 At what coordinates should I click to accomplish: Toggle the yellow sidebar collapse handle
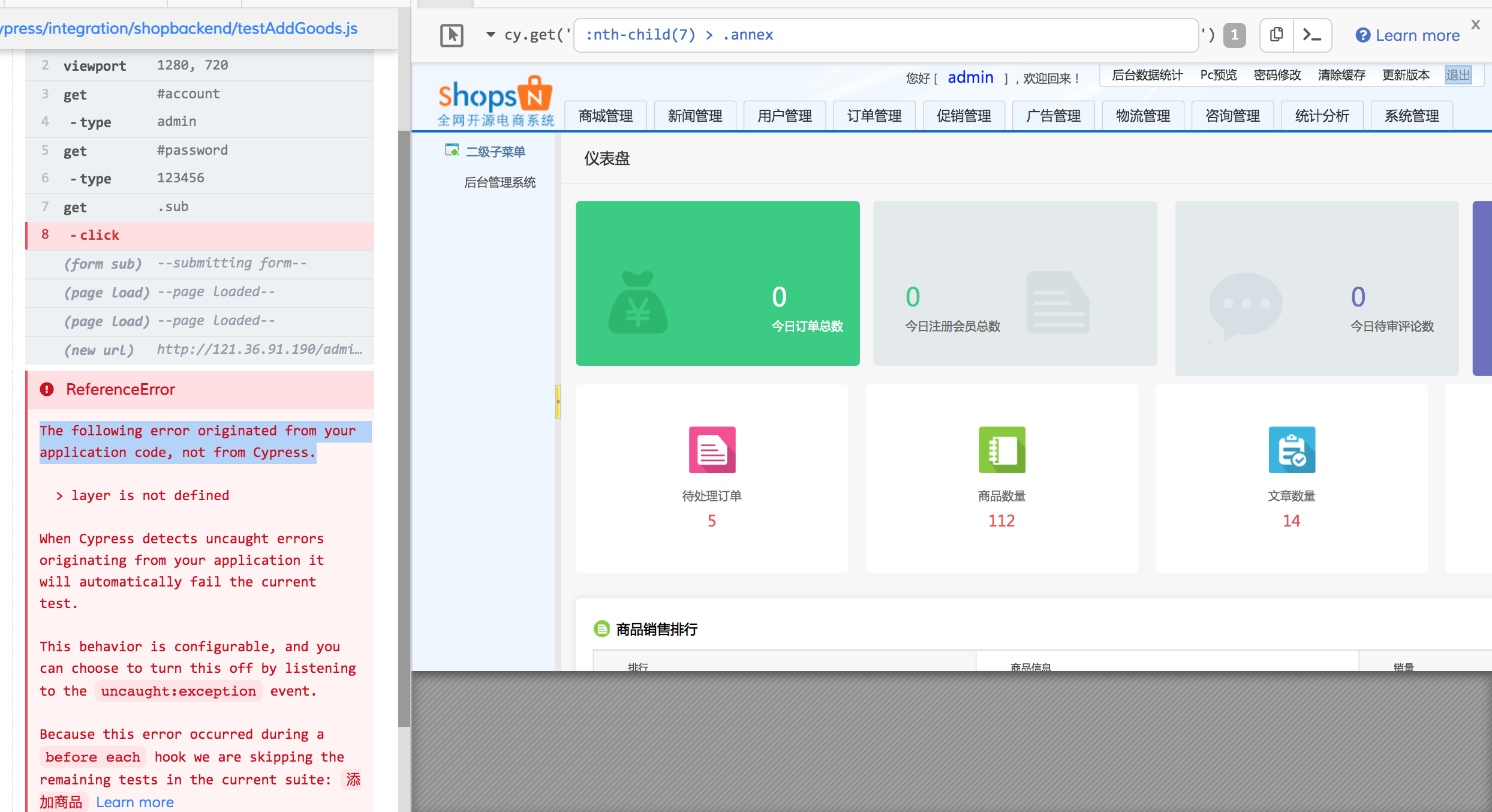[x=558, y=401]
